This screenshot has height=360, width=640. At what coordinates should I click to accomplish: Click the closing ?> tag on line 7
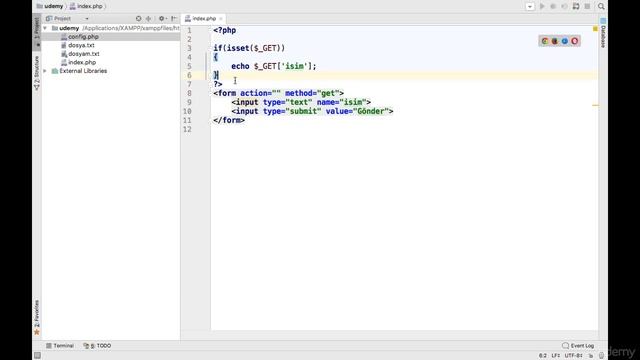coord(218,84)
